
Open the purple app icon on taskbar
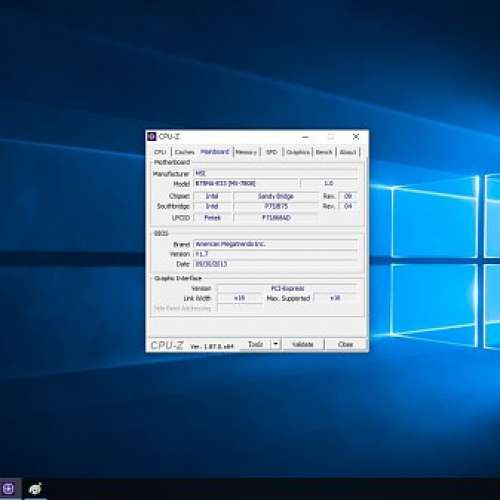9,489
